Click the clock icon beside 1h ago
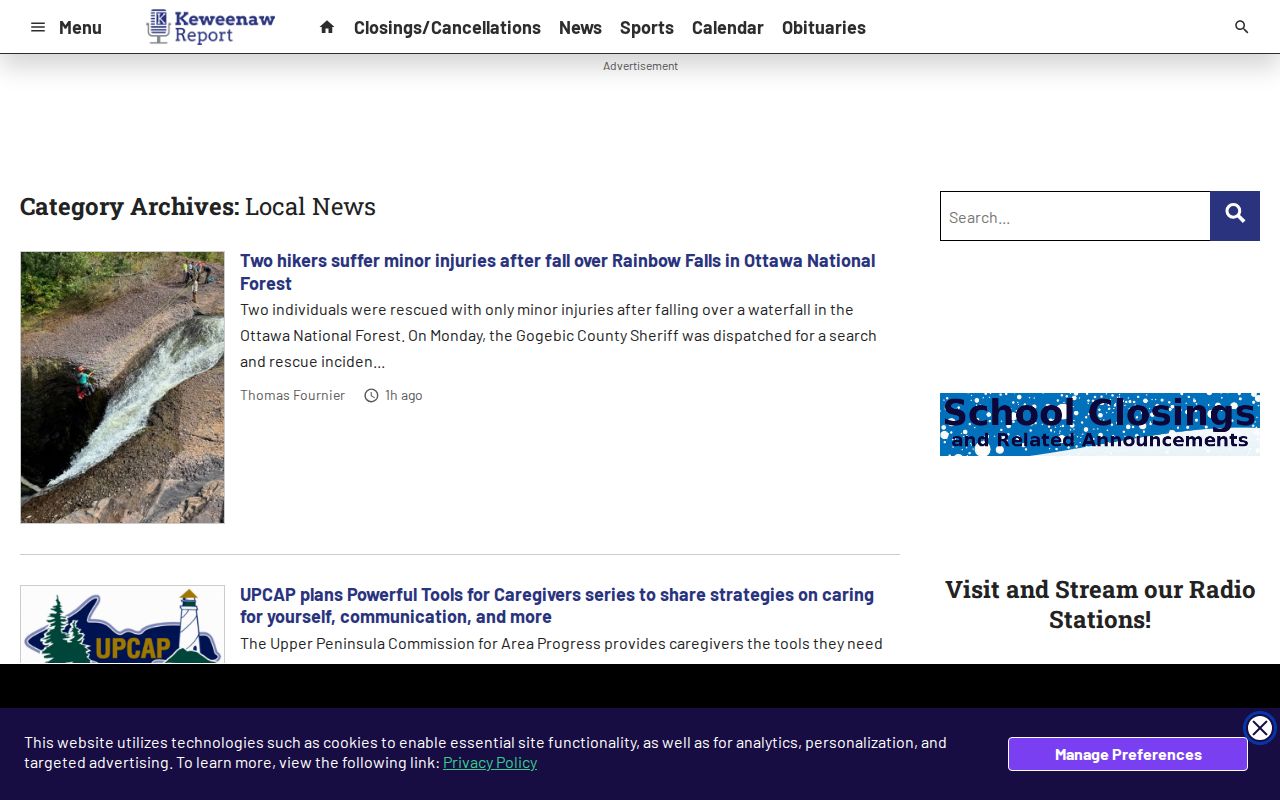Screen dimensions: 1280x800 point(371,395)
